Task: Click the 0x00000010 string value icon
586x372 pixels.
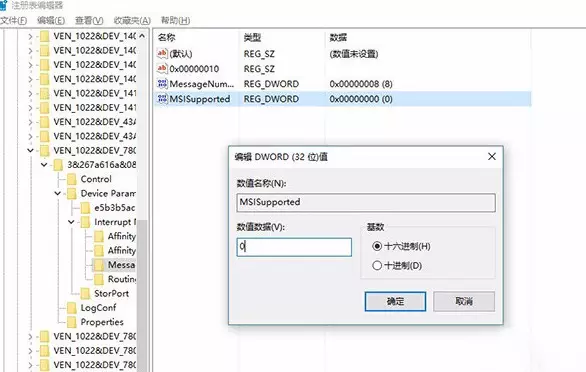Action: point(162,68)
